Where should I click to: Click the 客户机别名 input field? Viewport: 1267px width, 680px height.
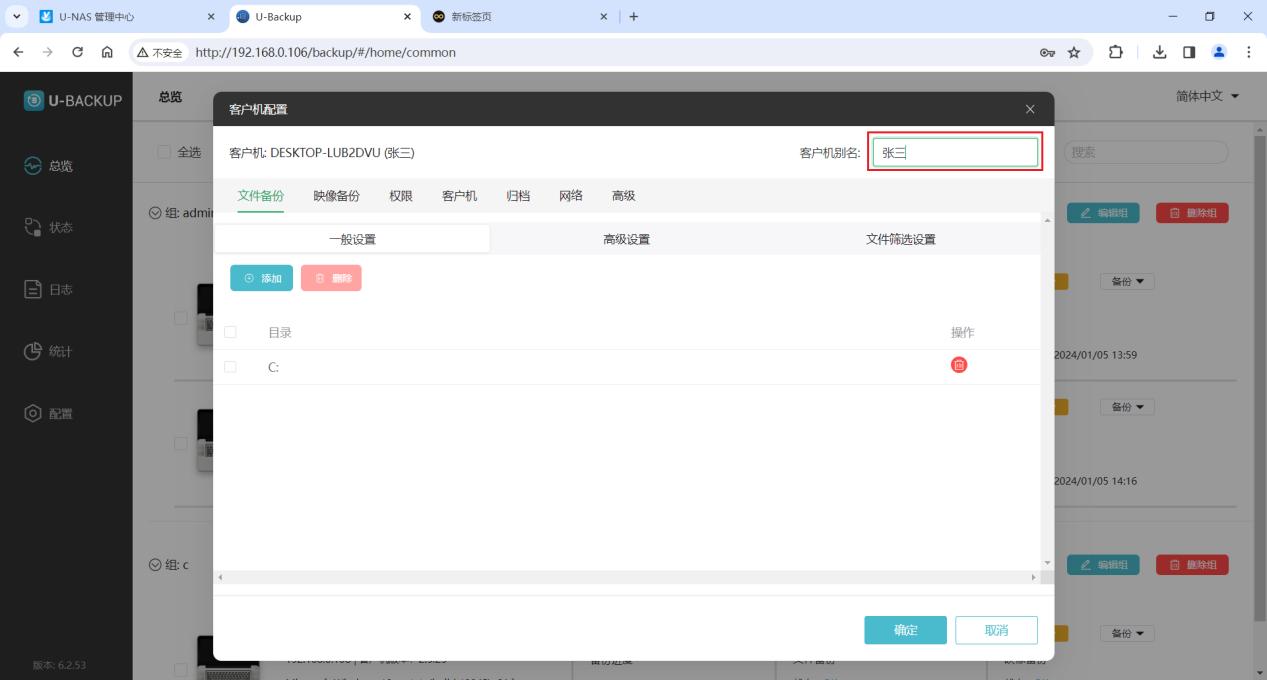click(x=954, y=152)
